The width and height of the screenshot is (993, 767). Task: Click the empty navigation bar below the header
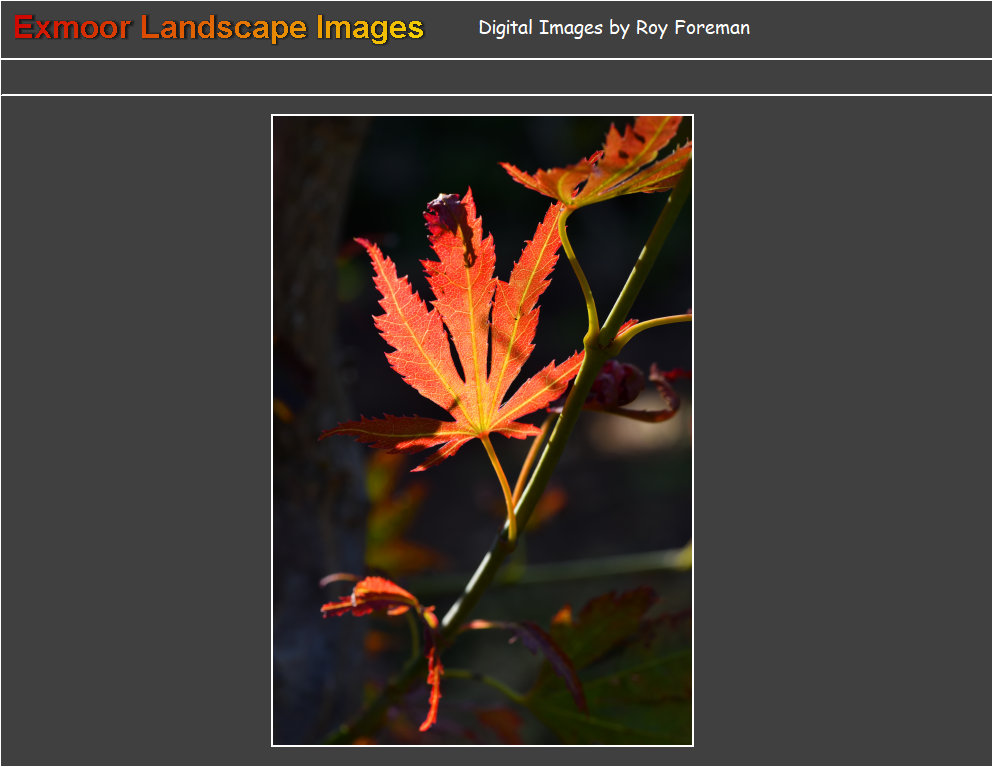(x=496, y=77)
